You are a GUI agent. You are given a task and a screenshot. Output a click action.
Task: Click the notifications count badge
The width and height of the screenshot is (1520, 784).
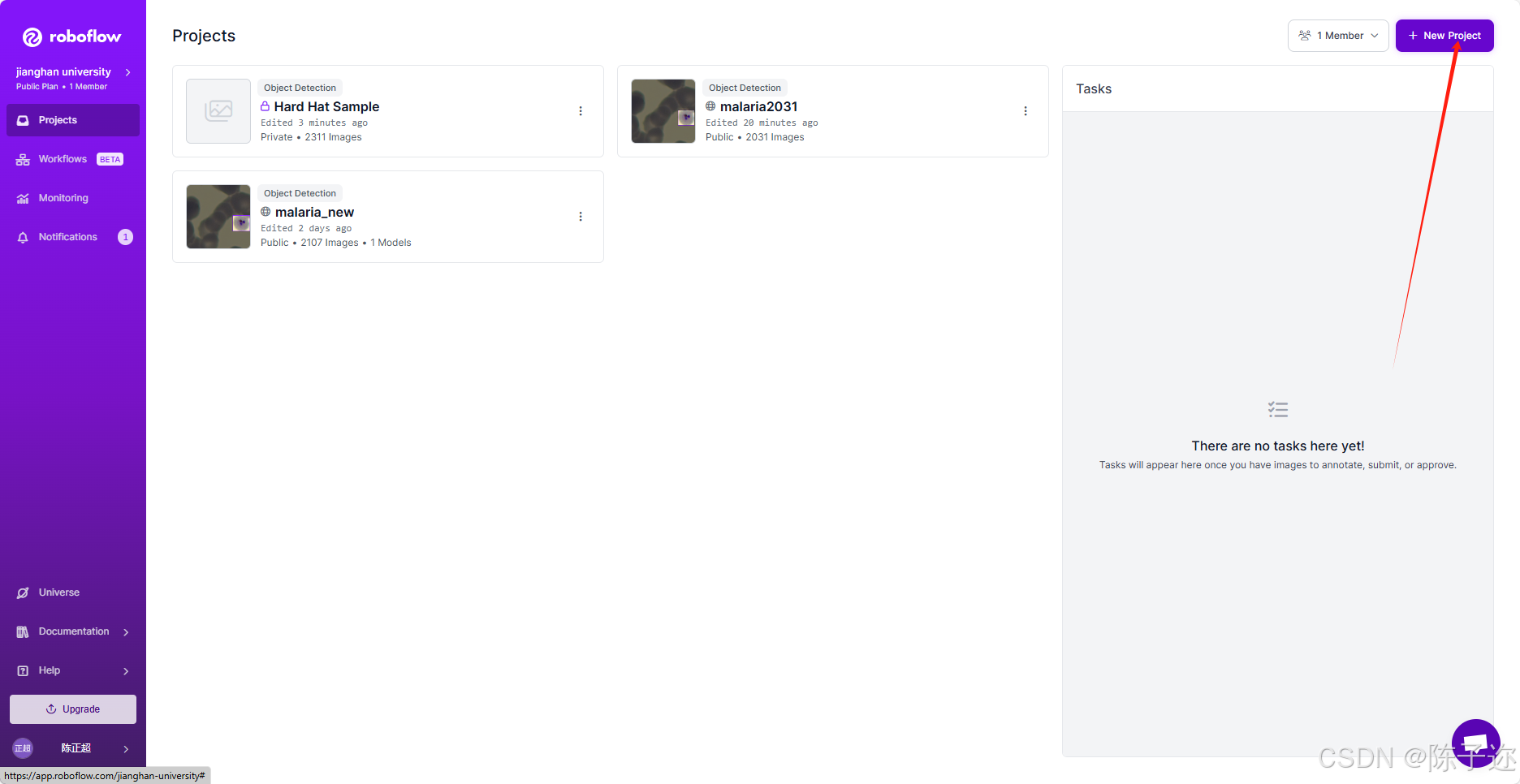tap(125, 237)
